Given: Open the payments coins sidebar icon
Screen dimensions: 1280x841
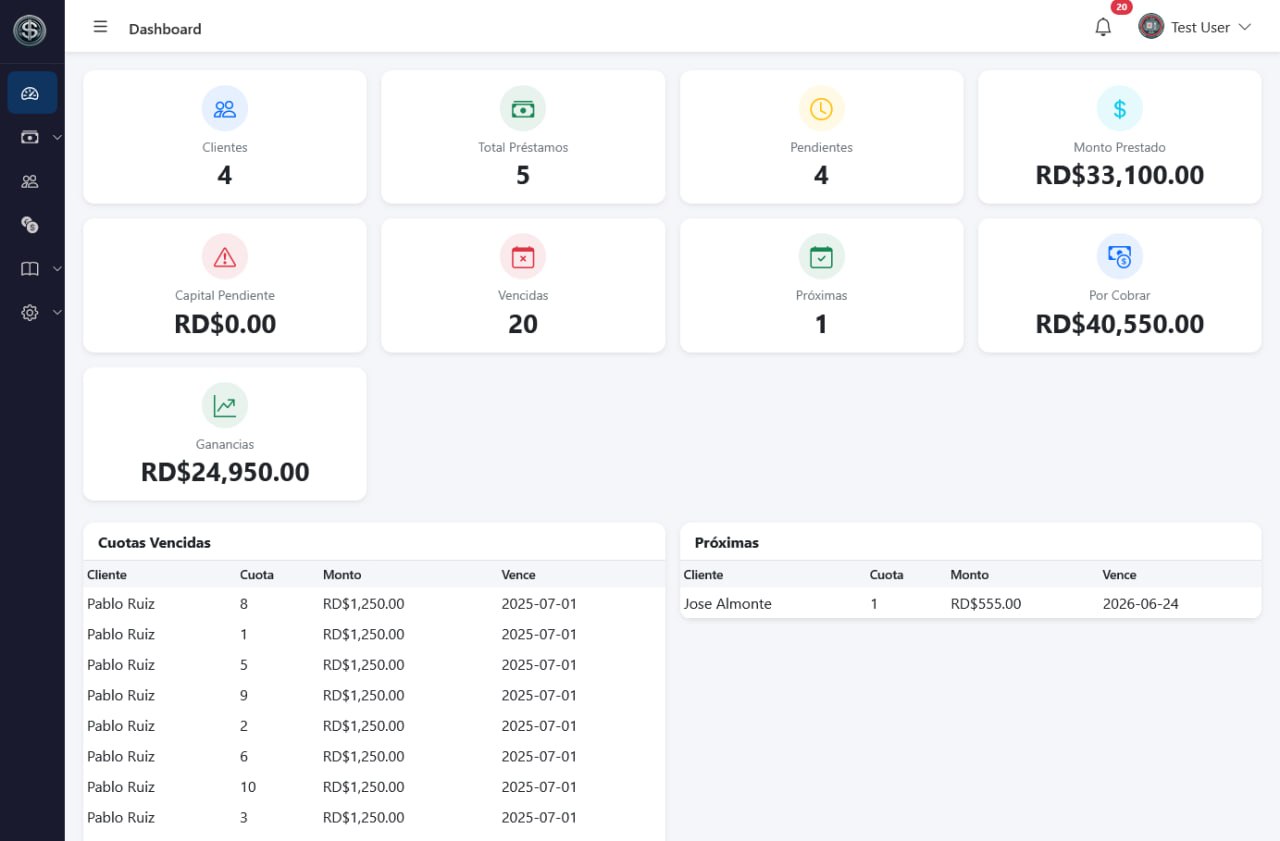Looking at the screenshot, I should (30, 225).
